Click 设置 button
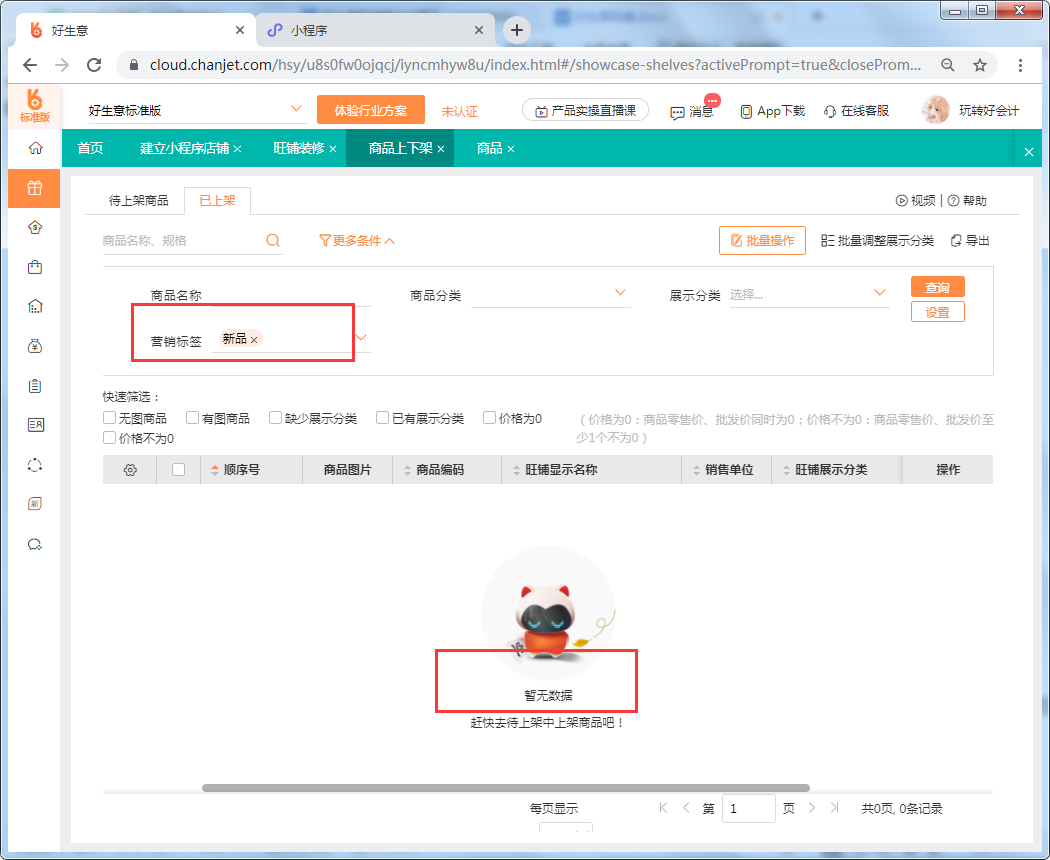The image size is (1050, 860). coord(938,312)
